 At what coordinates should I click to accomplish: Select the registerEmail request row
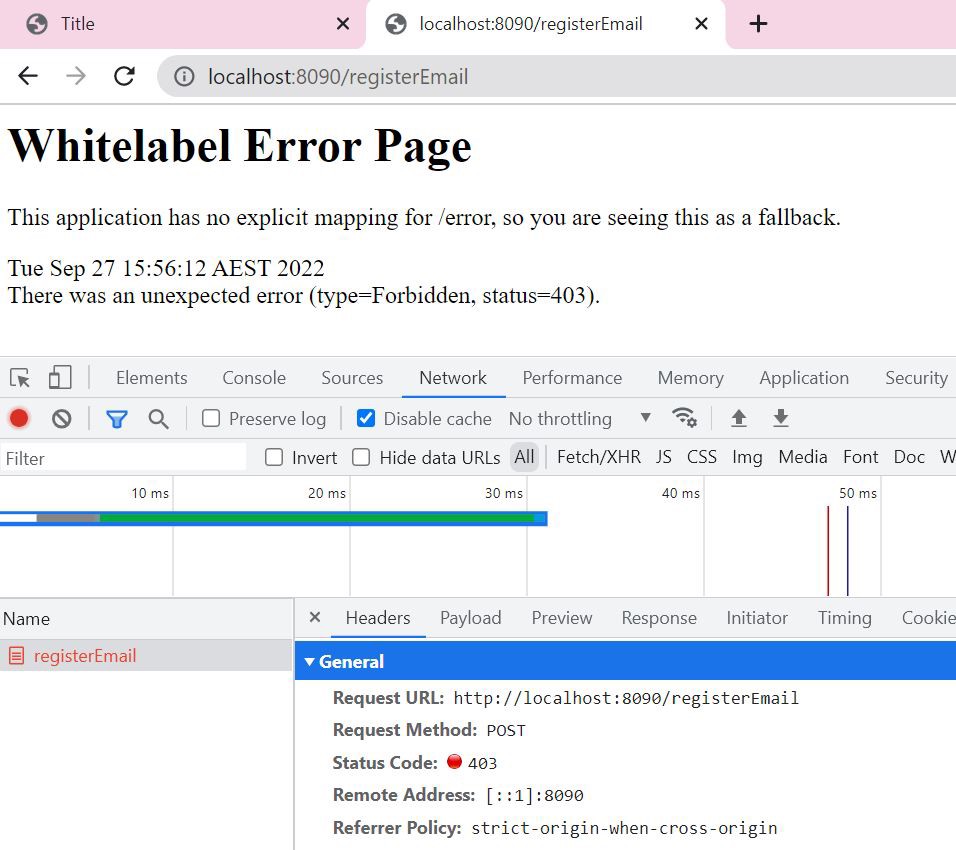pyautogui.click(x=146, y=655)
